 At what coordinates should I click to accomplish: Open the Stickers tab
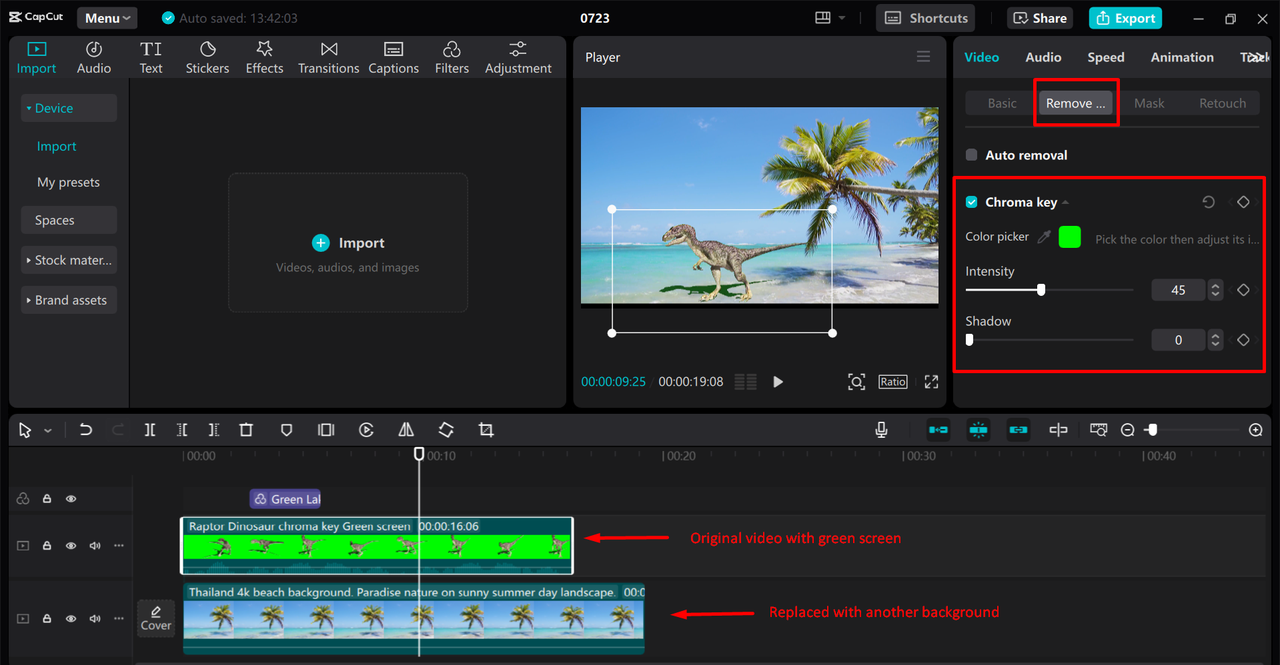point(207,58)
